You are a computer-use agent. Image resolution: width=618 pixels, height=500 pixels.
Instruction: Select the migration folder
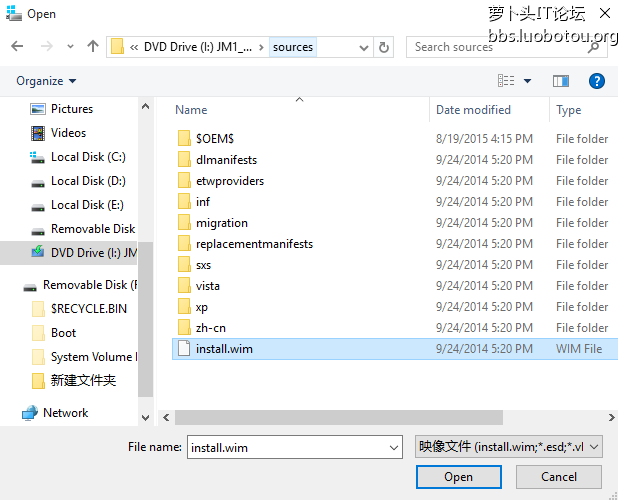point(221,223)
